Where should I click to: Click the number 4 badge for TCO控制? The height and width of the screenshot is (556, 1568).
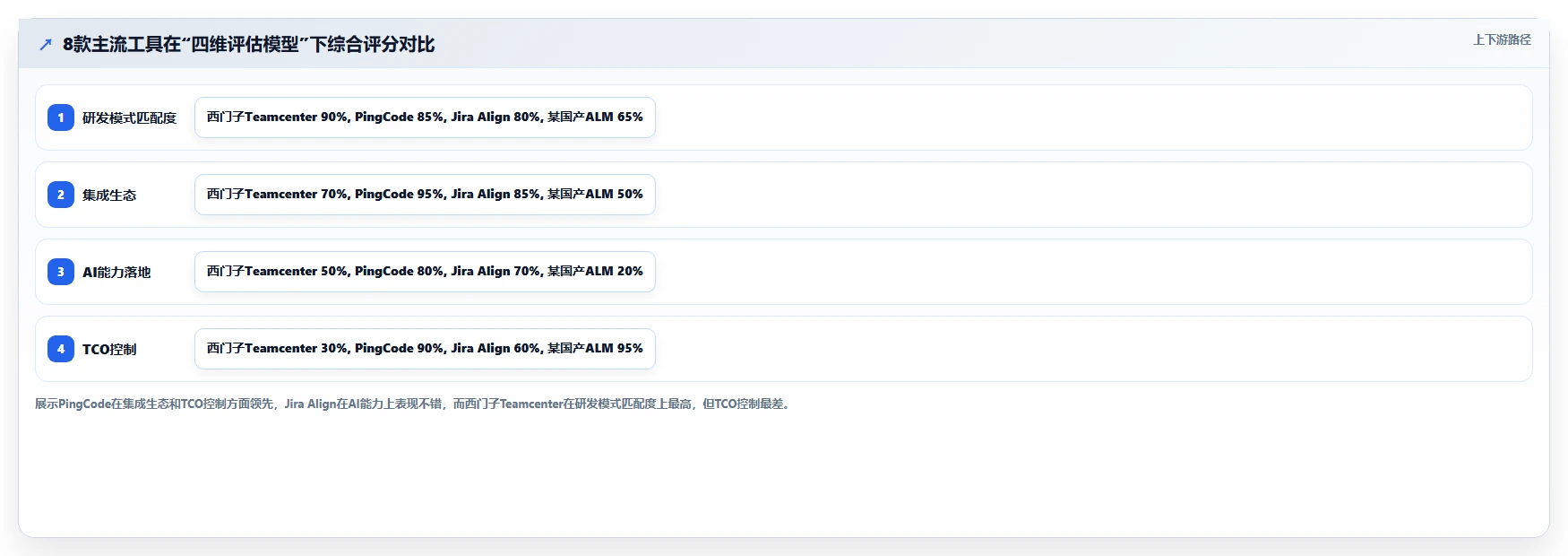[x=61, y=349]
